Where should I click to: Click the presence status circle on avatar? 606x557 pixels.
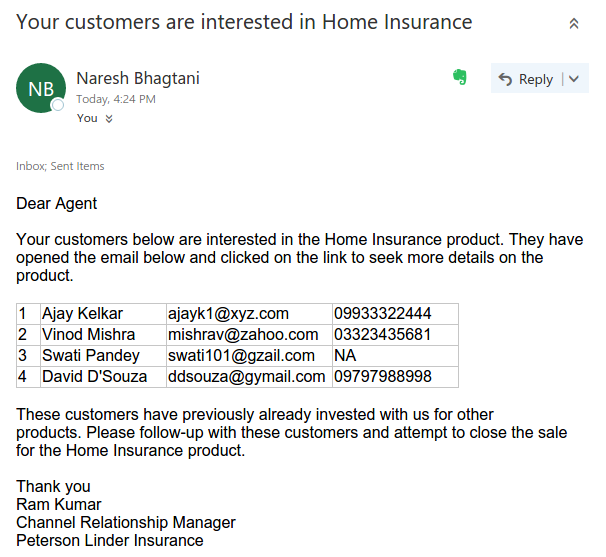tap(58, 105)
